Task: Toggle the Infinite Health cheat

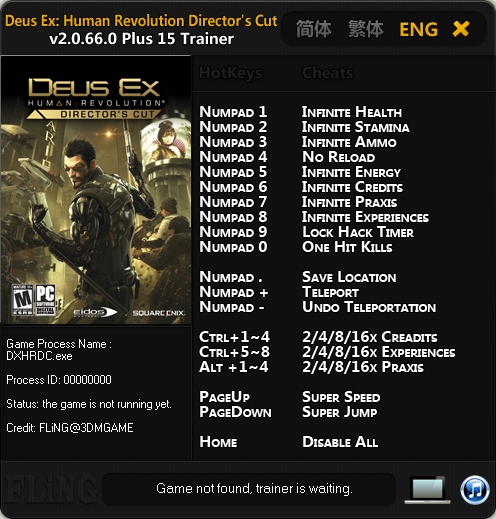Action: click(x=352, y=112)
